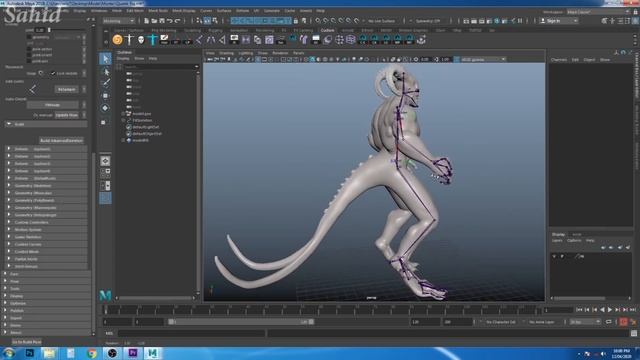This screenshot has width=640, height=360.
Task: Select defaultLightSet in the Outliner
Action: [145, 127]
